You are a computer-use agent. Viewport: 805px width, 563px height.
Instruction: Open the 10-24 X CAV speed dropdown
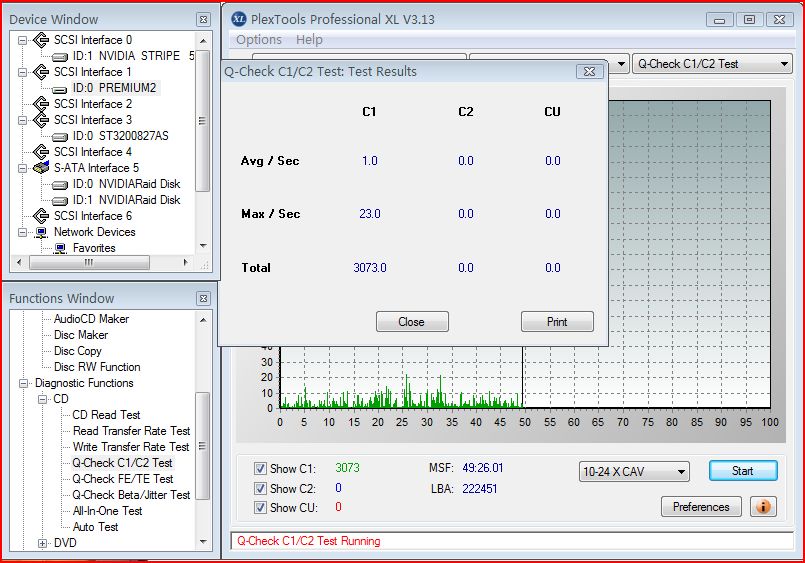634,471
